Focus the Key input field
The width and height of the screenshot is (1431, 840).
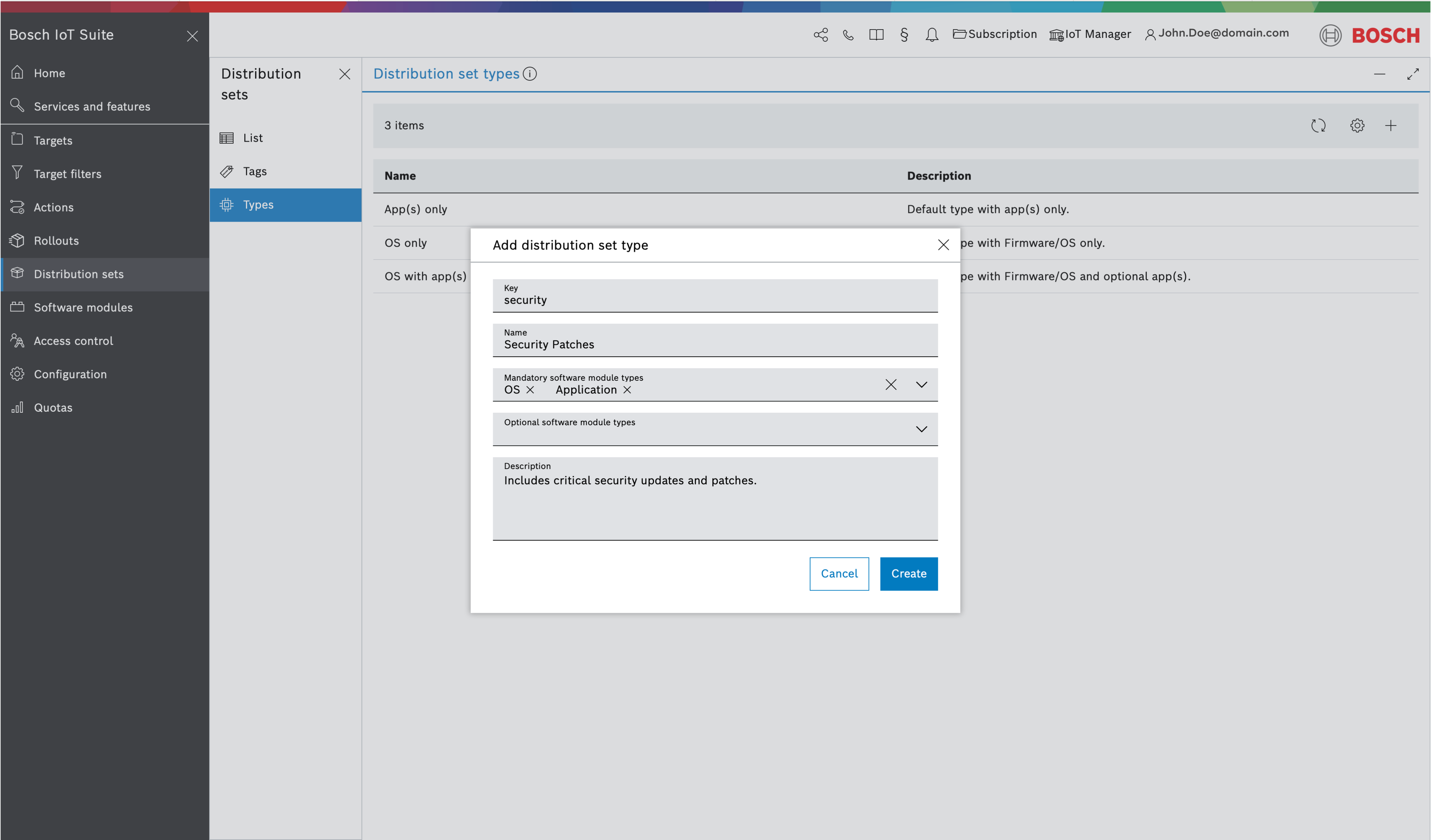[x=715, y=299]
